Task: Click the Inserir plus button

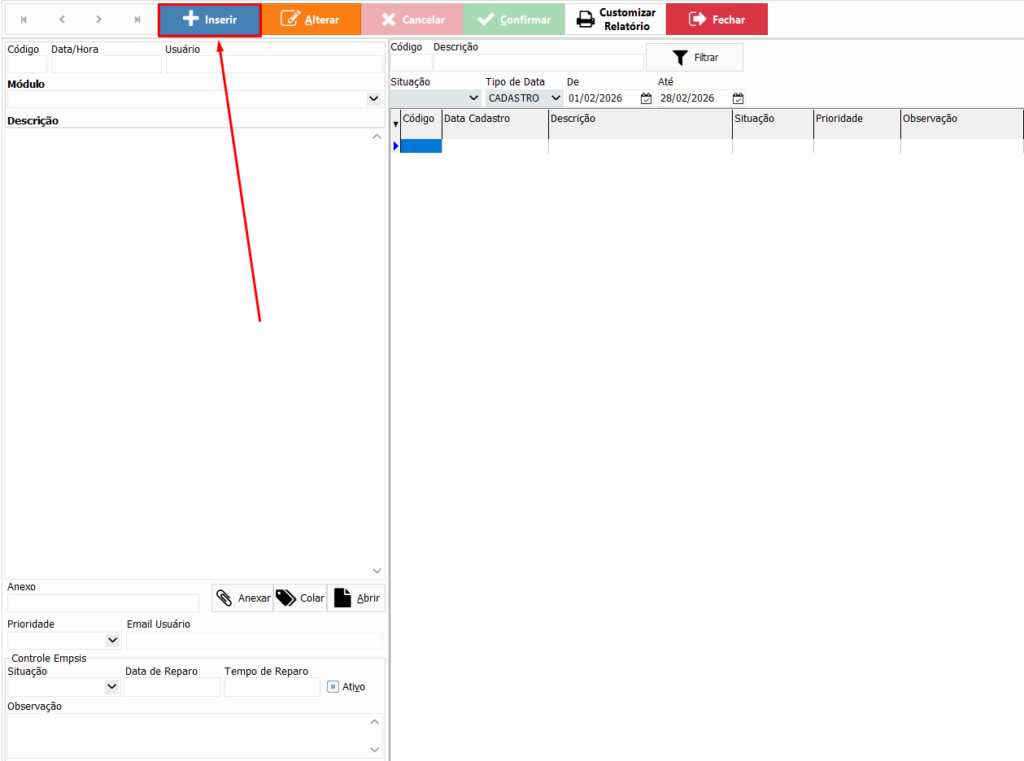Action: pyautogui.click(x=210, y=20)
